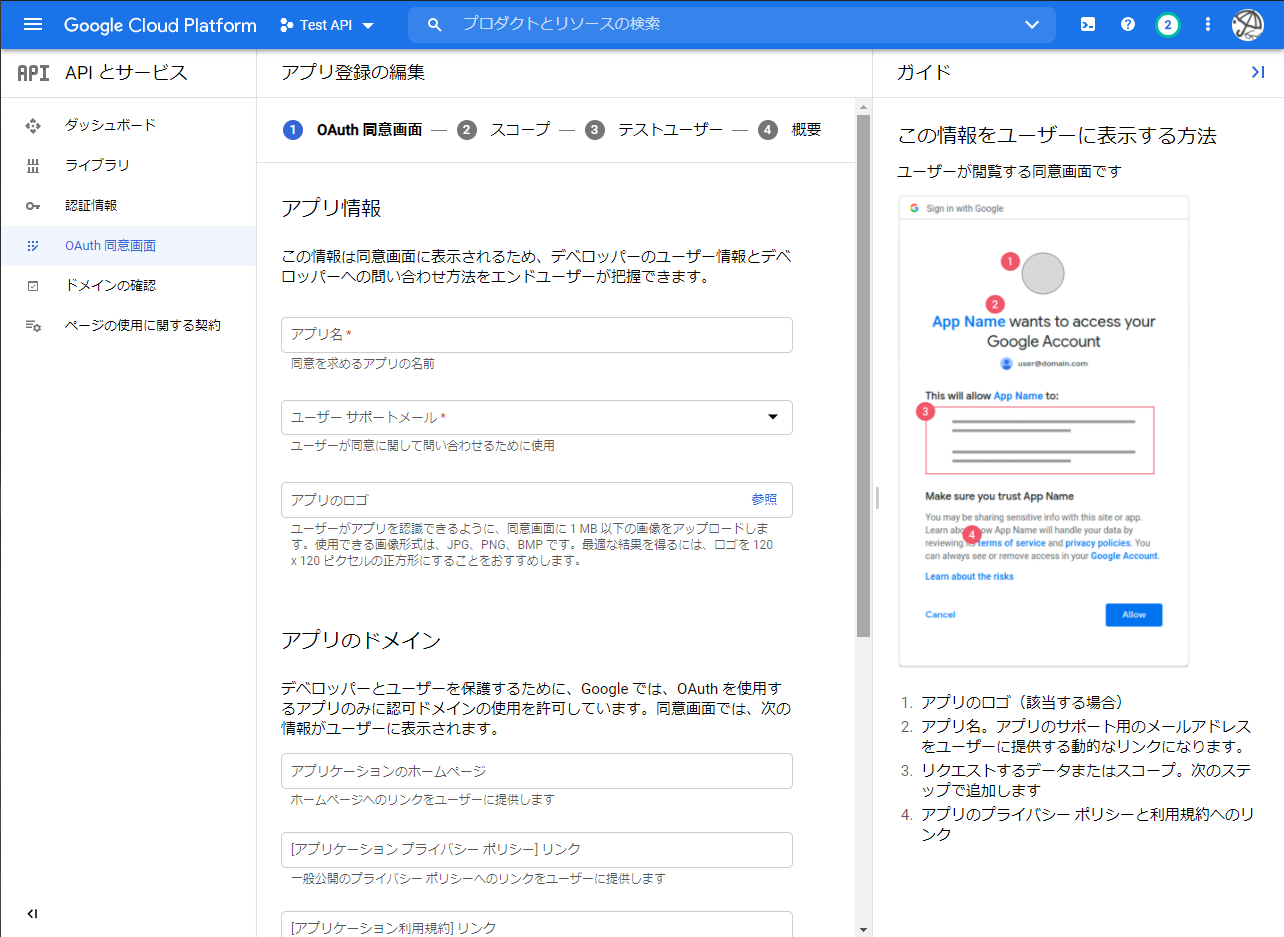Focus the アプリケーション利用規約 link field
This screenshot has height=937, width=1284.
point(537,924)
